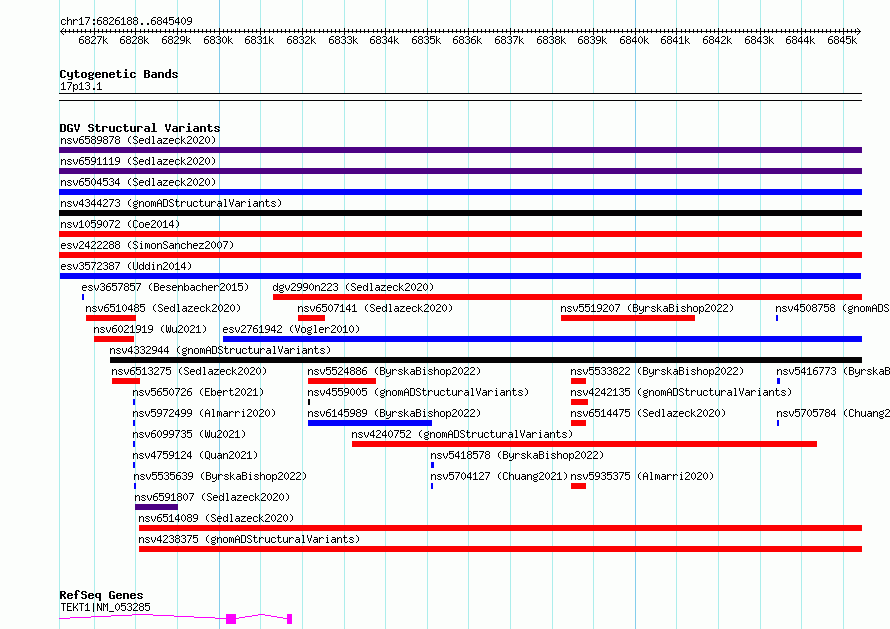Select the RefSeq Genes track title

point(101,595)
